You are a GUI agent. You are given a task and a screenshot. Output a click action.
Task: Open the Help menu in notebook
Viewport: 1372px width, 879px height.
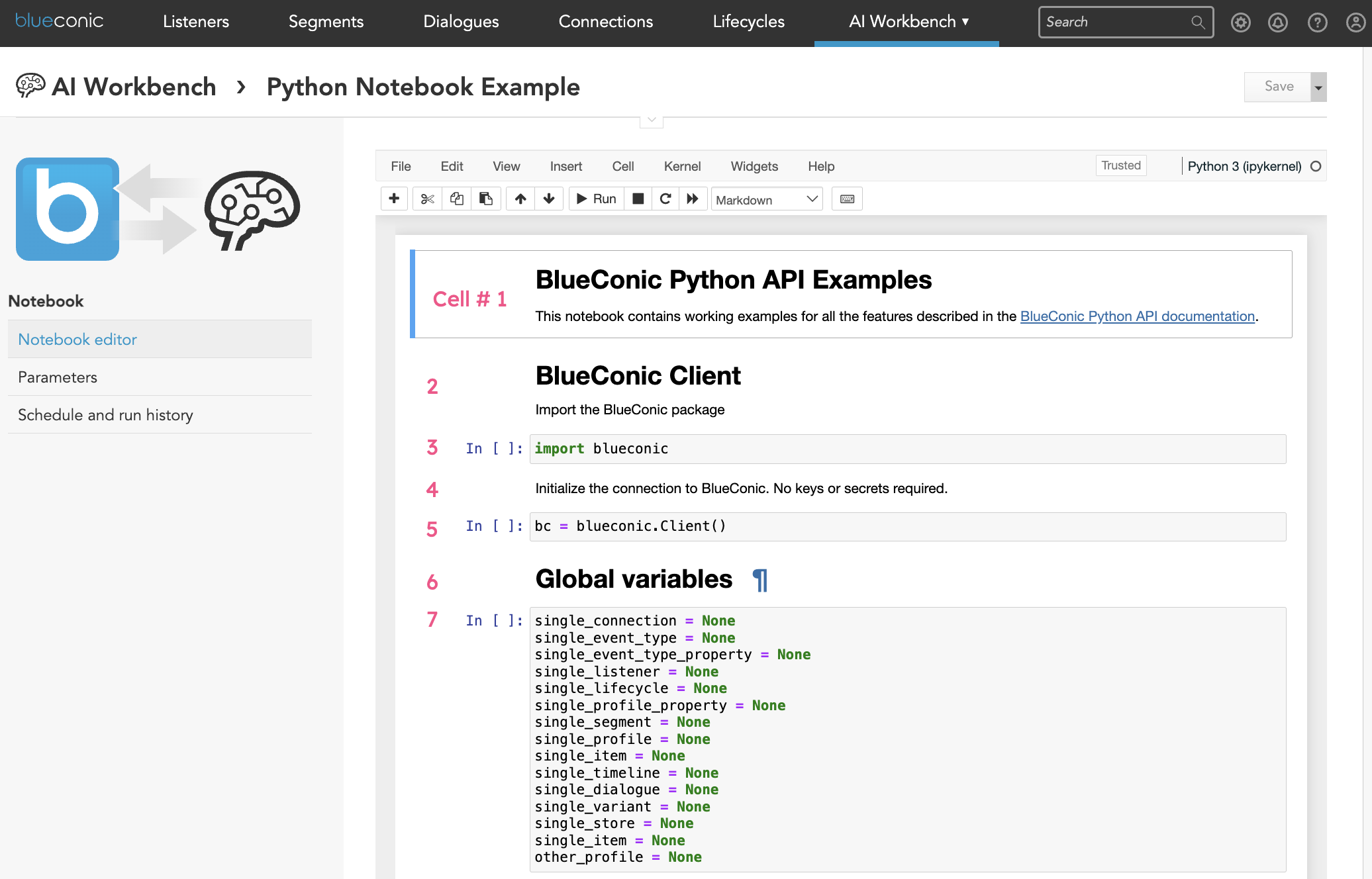(x=821, y=166)
